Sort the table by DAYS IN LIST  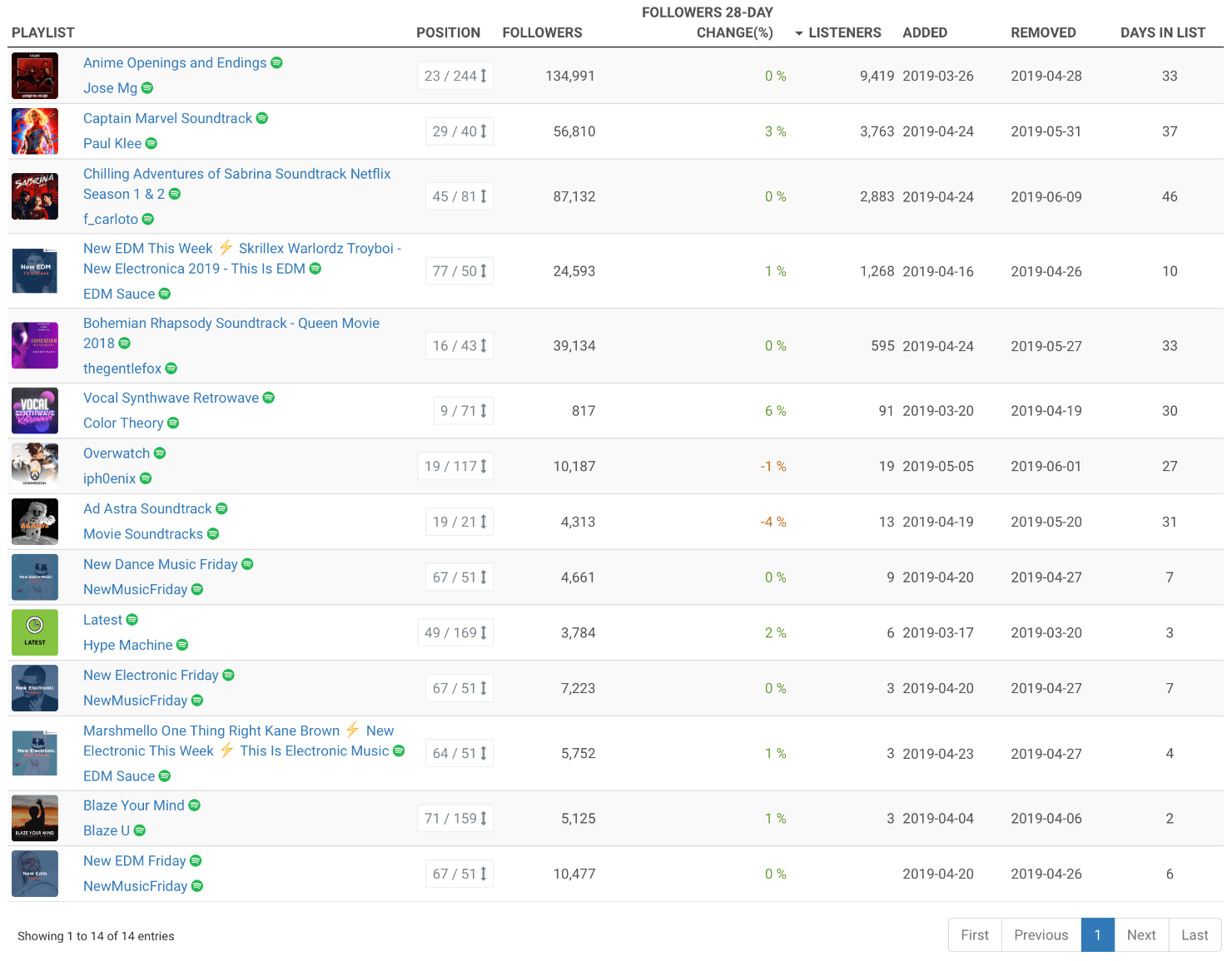click(x=1163, y=32)
